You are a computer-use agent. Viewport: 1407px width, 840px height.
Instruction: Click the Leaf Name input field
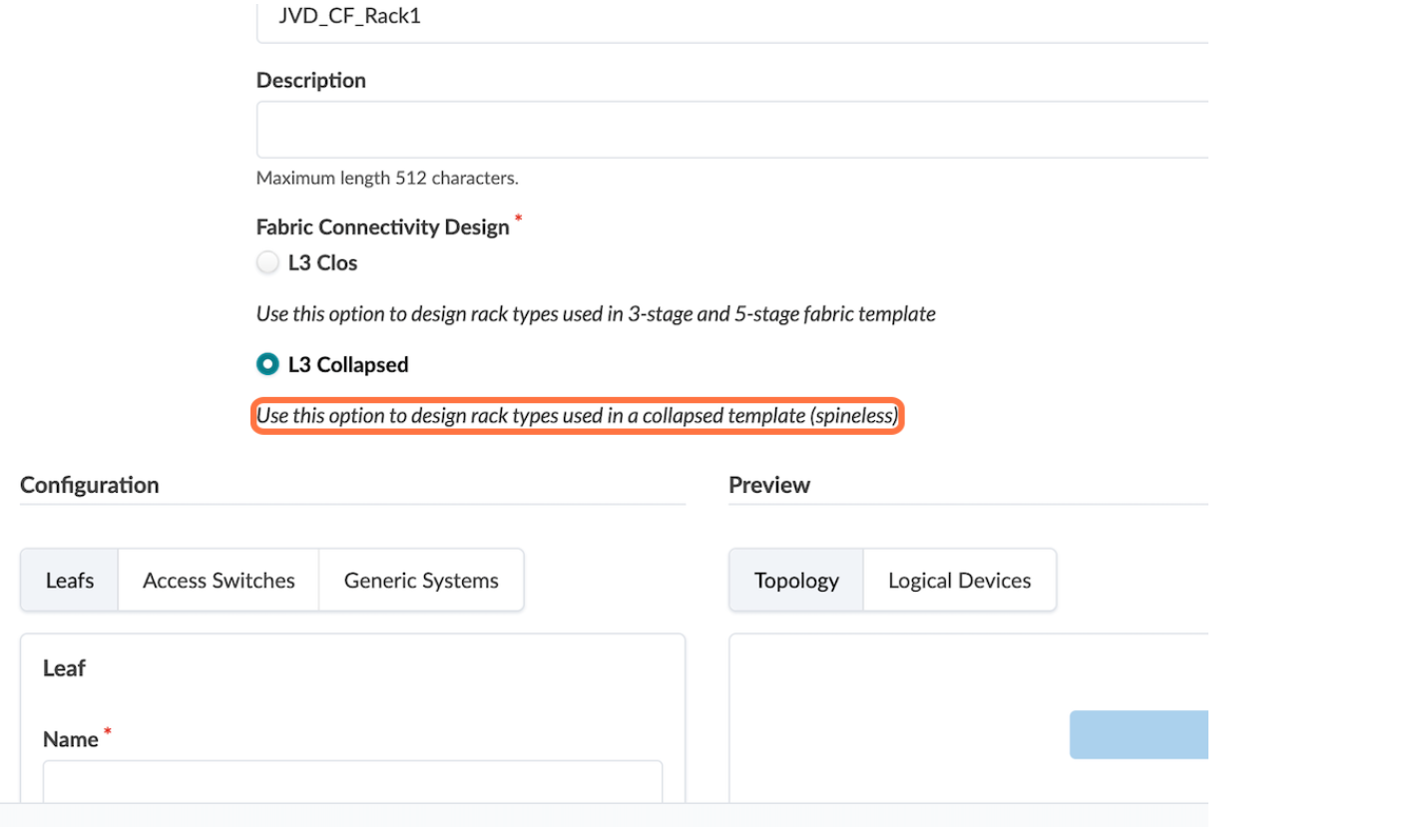pyautogui.click(x=352, y=781)
